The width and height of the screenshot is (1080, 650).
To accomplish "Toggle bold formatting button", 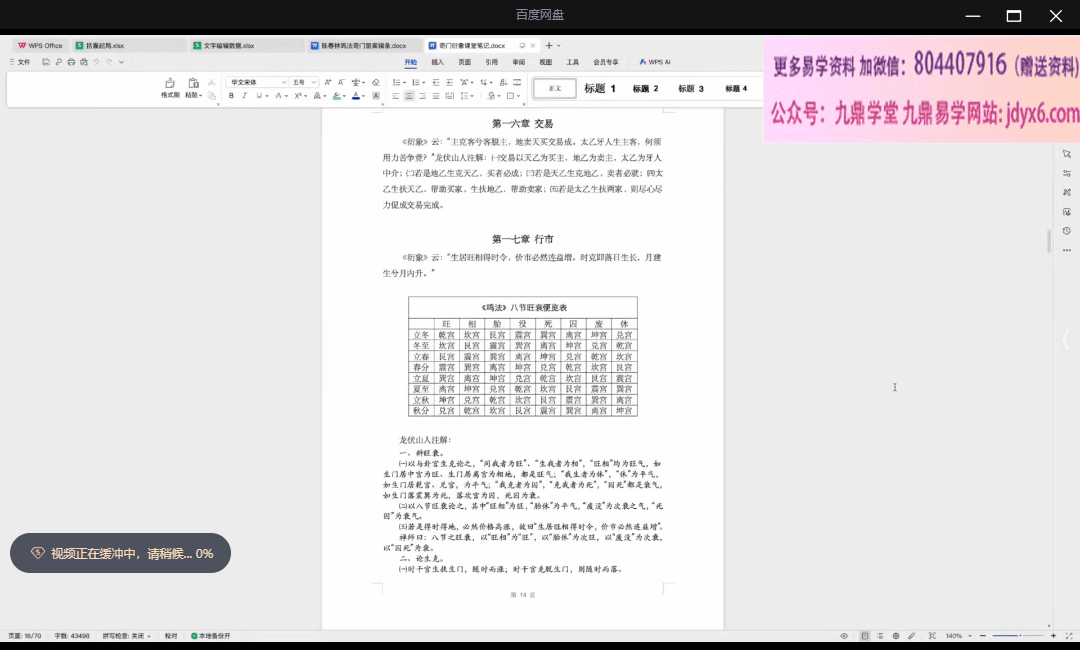I will [x=231, y=96].
